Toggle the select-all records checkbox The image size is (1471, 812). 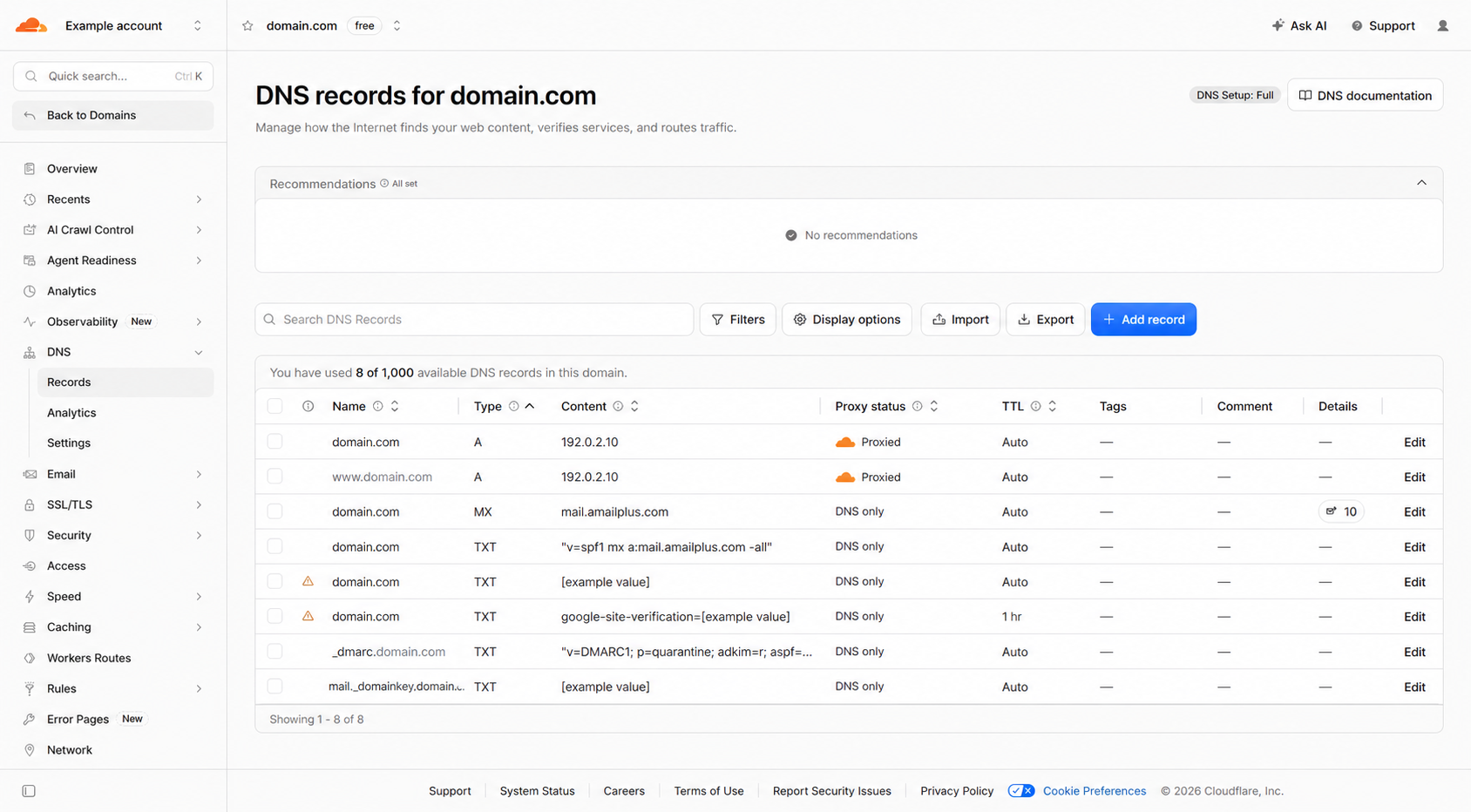click(275, 406)
